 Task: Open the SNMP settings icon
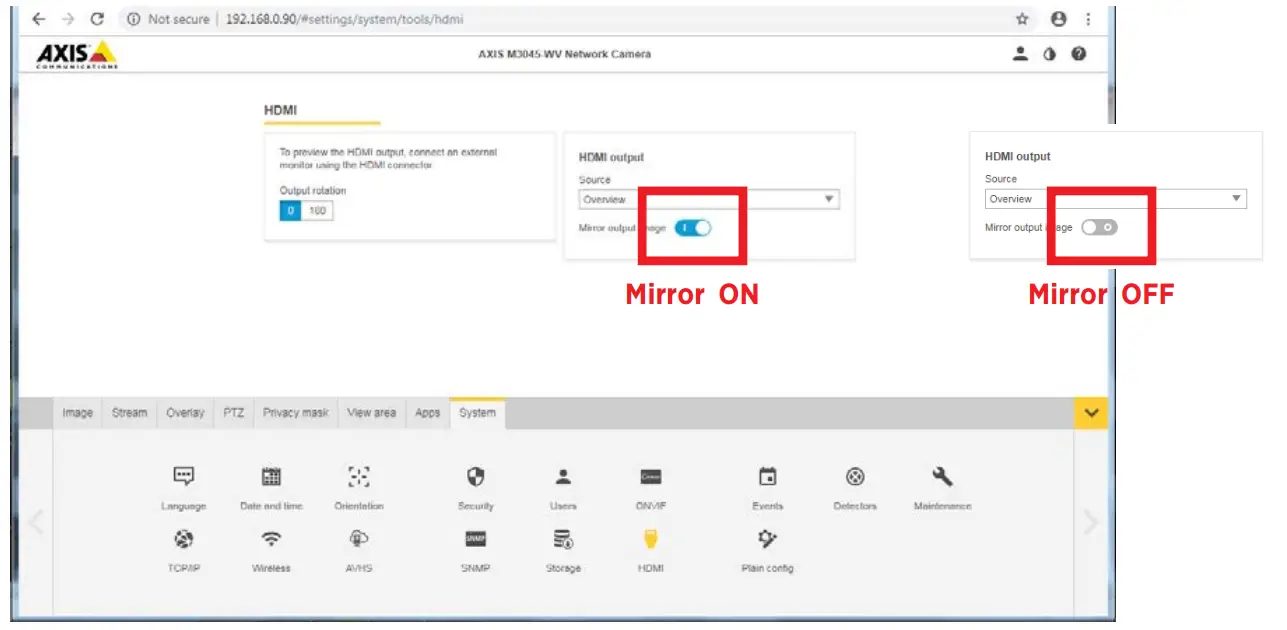click(476, 539)
